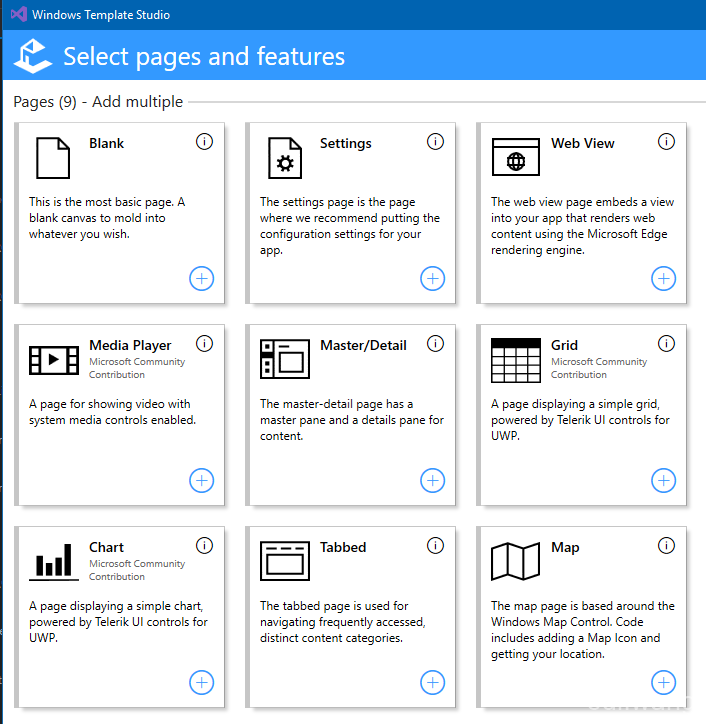Click the Media Player filmstrip thumbnail
The width and height of the screenshot is (706, 724).
(x=54, y=360)
